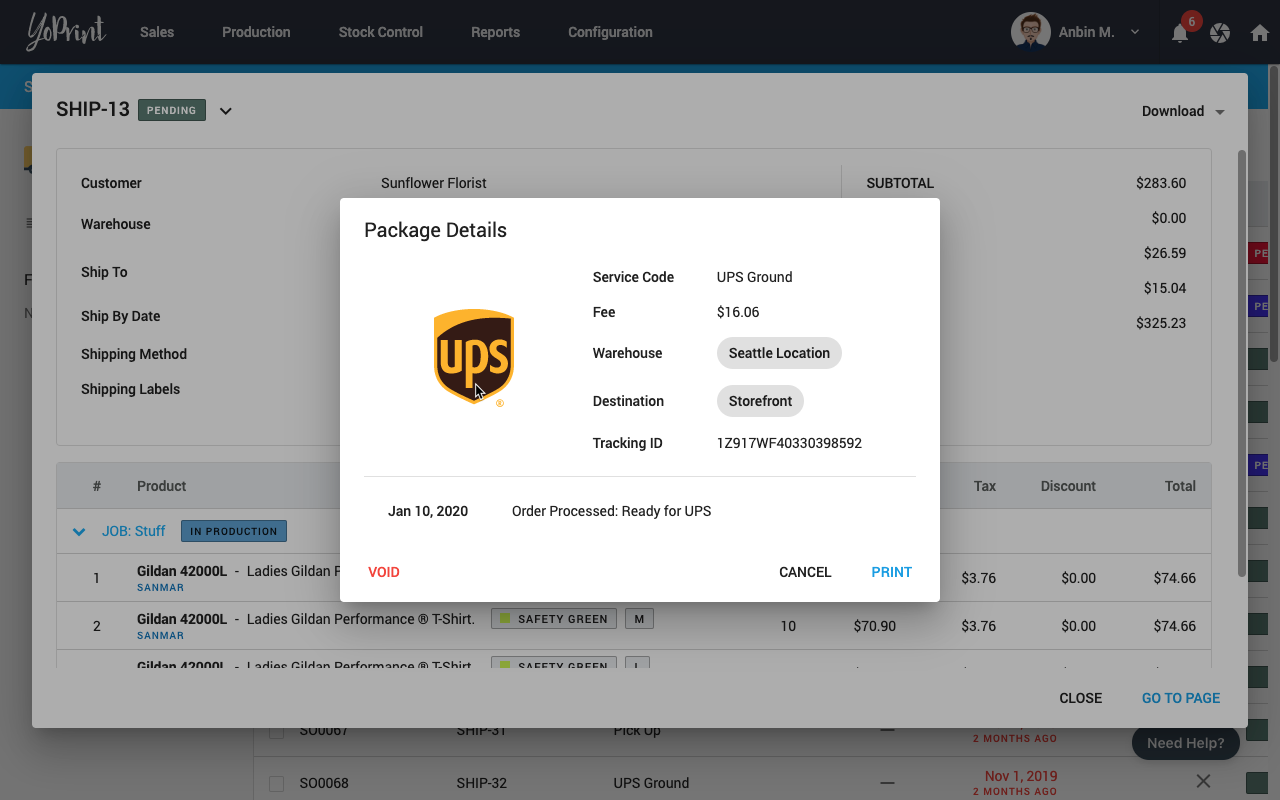The height and width of the screenshot is (800, 1280).
Task: Open the Sales menu
Action: tap(157, 32)
